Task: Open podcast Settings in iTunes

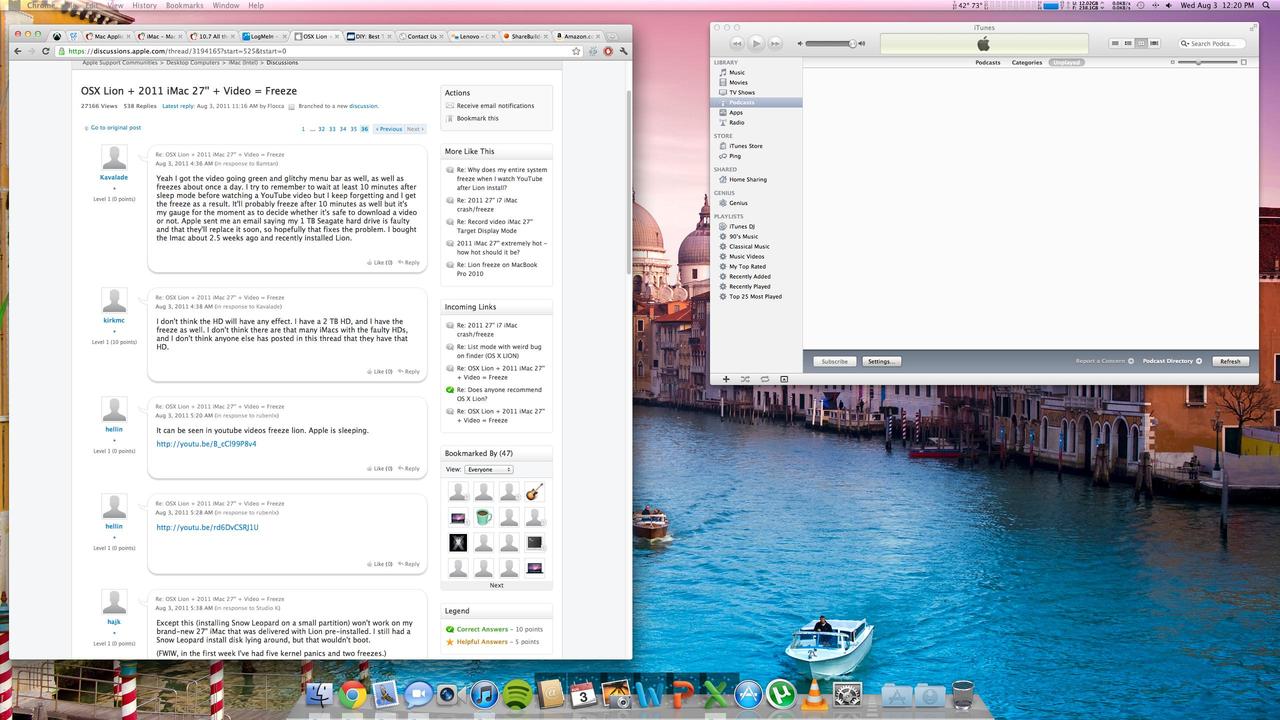Action: pyautogui.click(x=881, y=361)
